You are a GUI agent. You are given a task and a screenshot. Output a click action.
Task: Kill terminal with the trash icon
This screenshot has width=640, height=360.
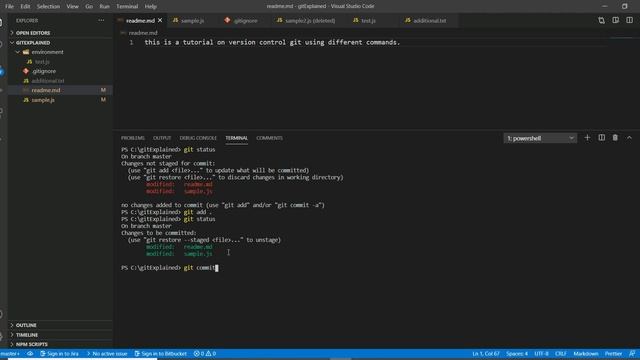615,138
